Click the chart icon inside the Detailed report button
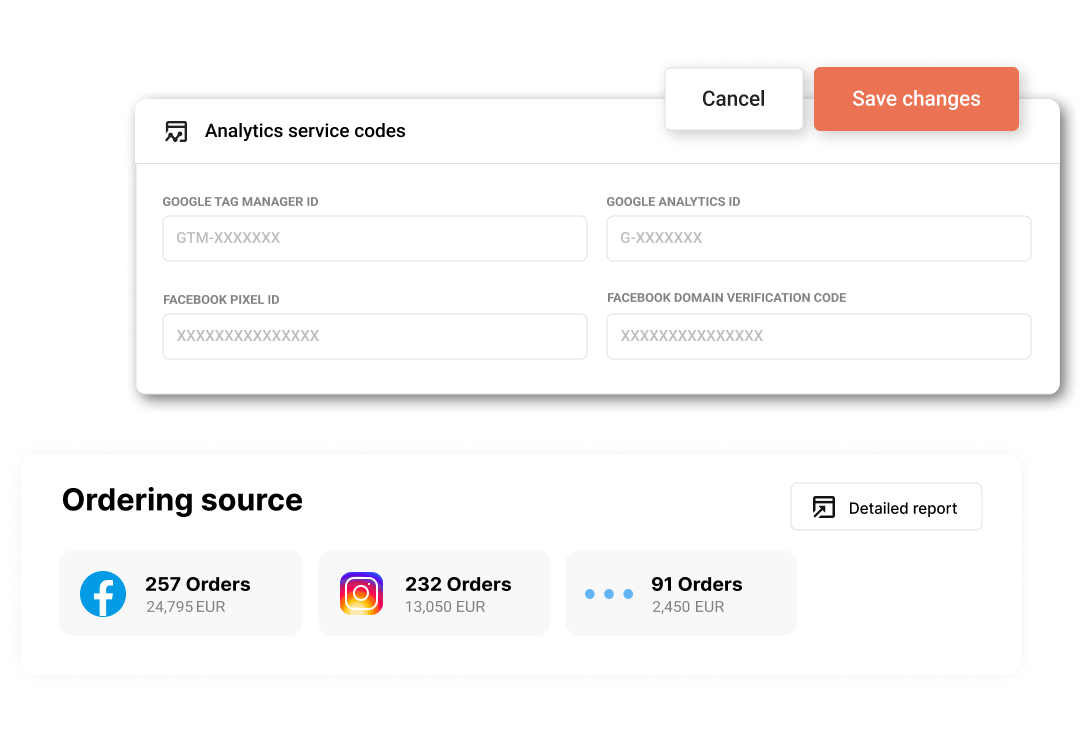This screenshot has width=1082, height=742. [823, 507]
